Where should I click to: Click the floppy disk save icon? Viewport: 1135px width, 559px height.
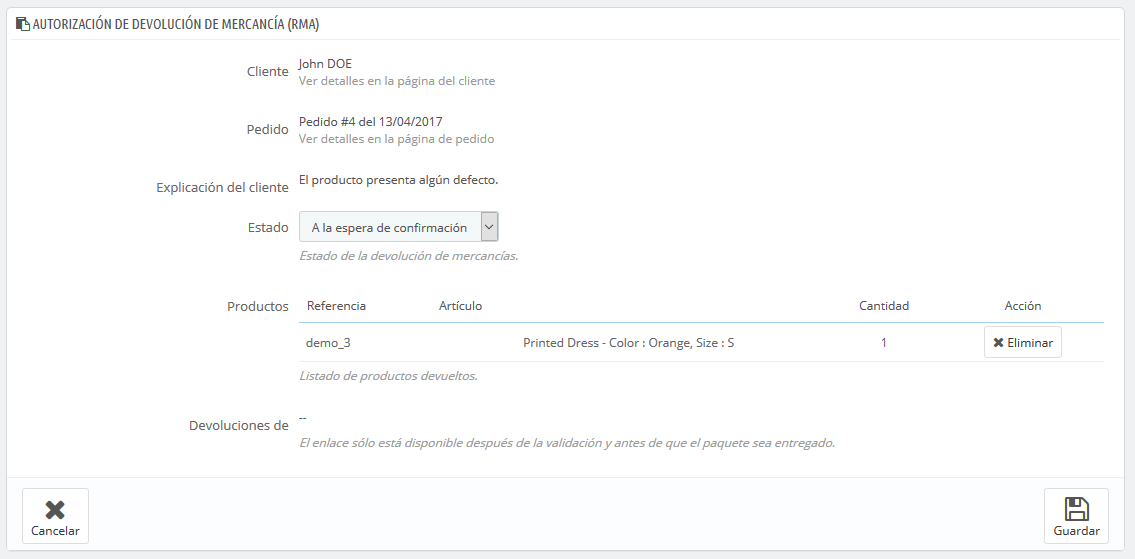tap(1076, 508)
